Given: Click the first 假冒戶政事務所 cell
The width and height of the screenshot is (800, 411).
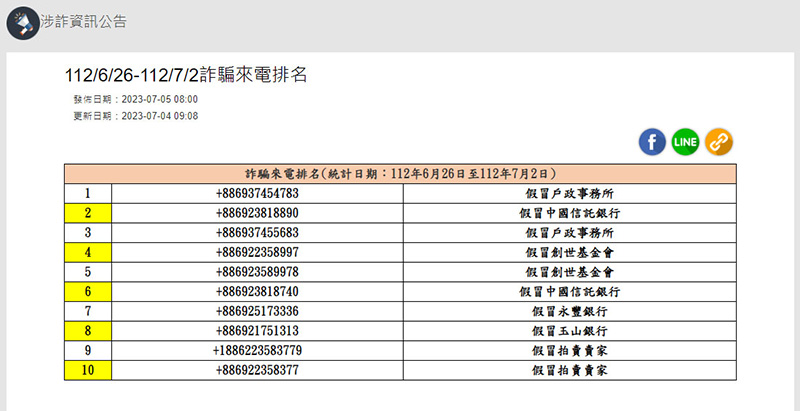Looking at the screenshot, I should [569, 193].
